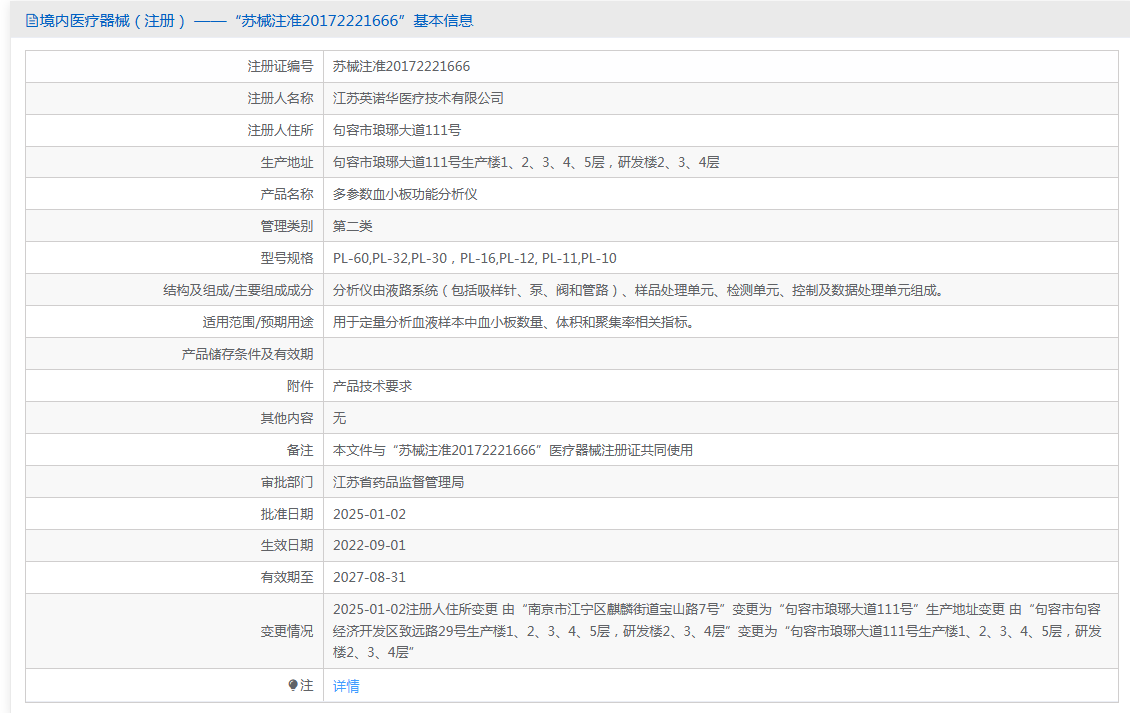
Task: Click the 其他内容 label
Action: coord(287,418)
